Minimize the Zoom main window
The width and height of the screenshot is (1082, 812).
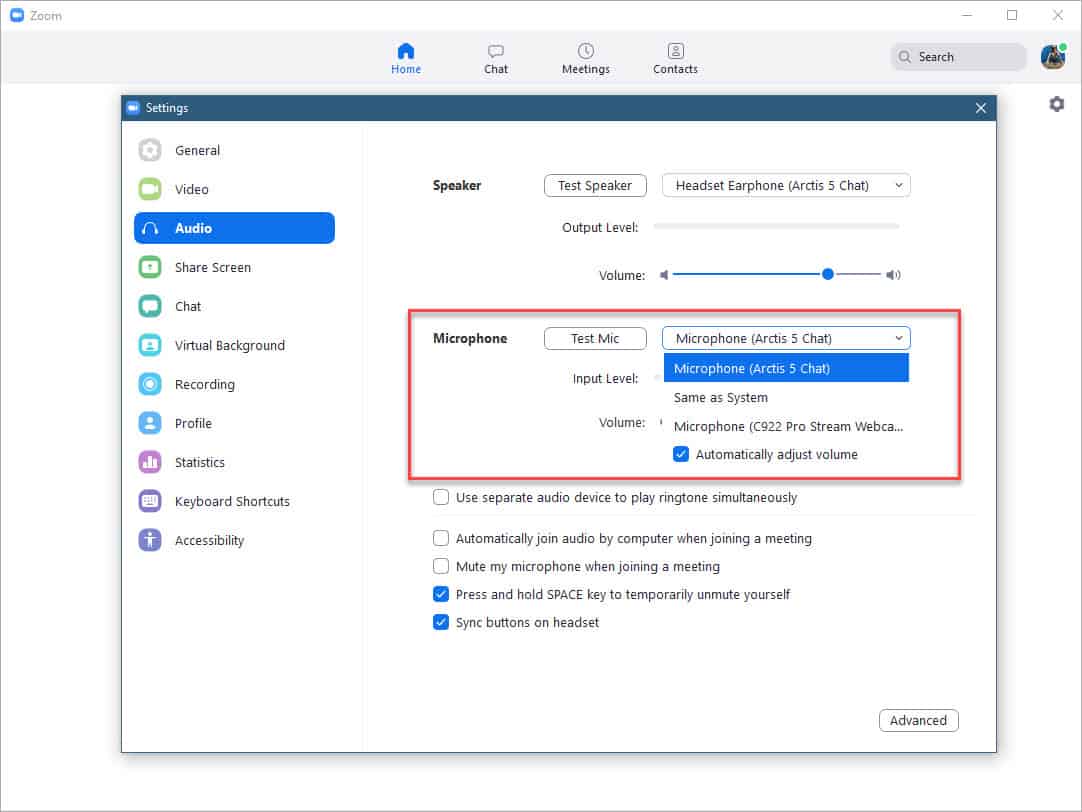click(967, 15)
